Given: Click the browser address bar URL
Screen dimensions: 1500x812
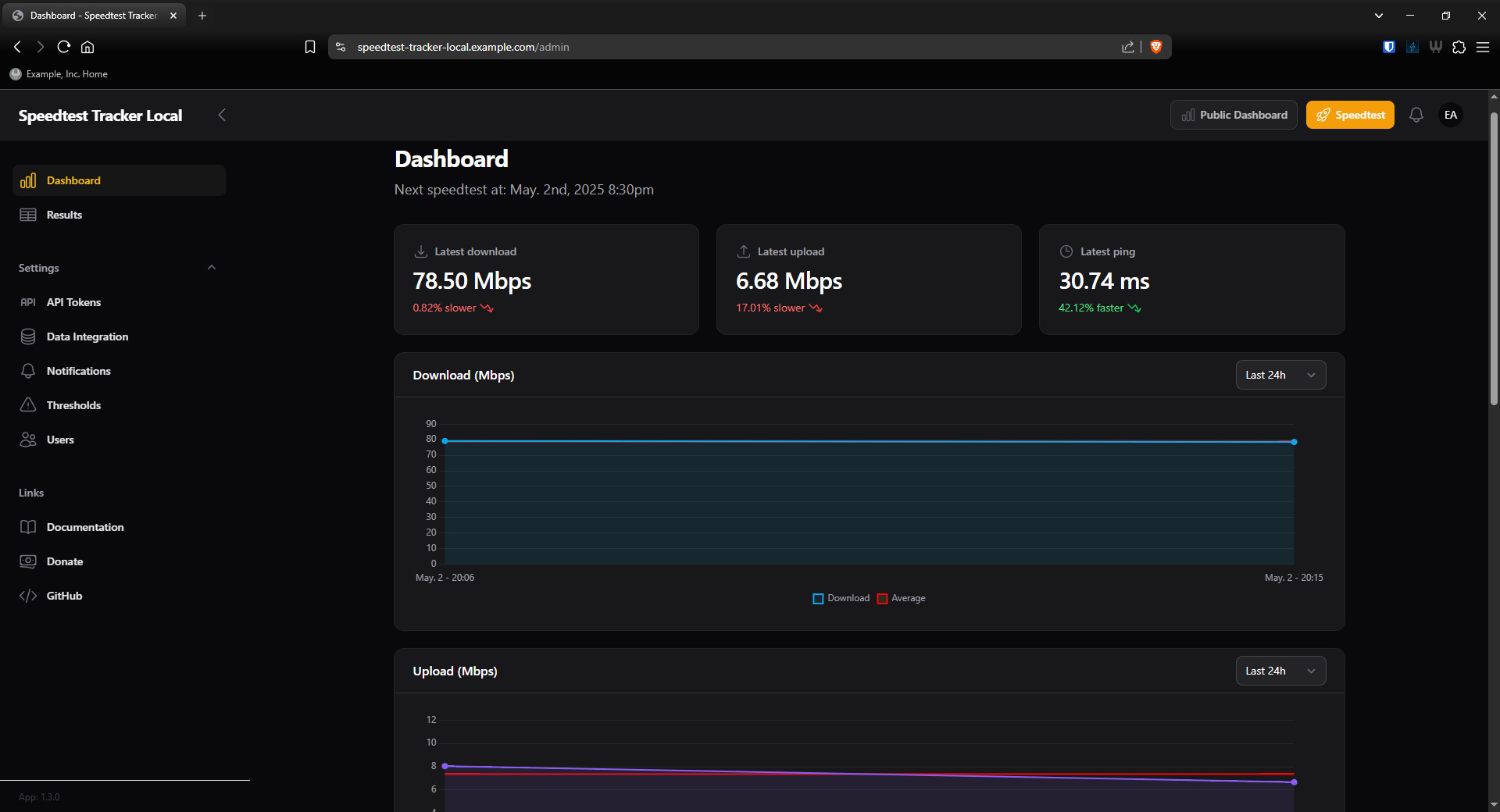Looking at the screenshot, I should tap(462, 47).
